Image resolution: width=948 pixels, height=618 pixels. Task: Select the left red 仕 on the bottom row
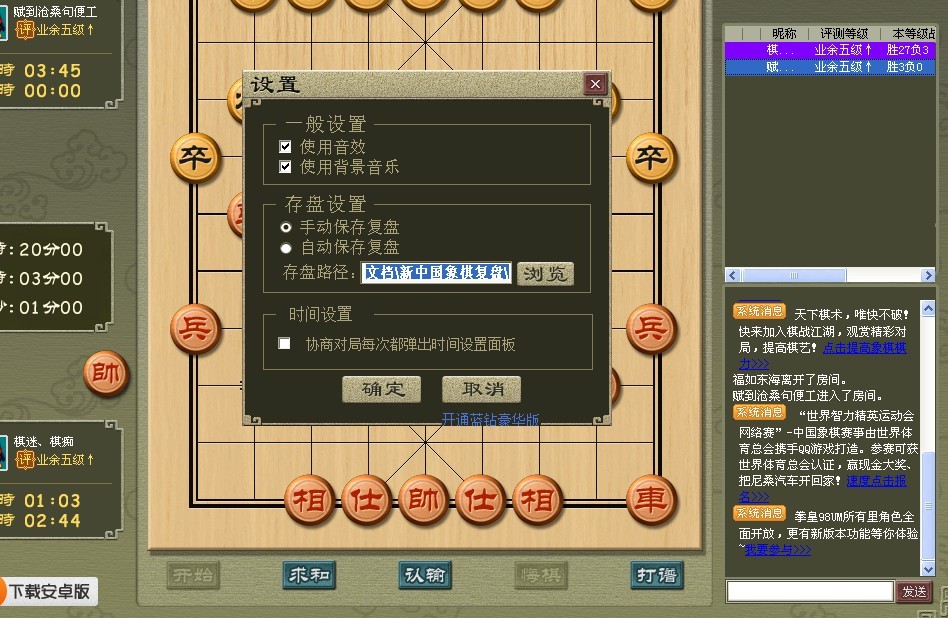(366, 500)
